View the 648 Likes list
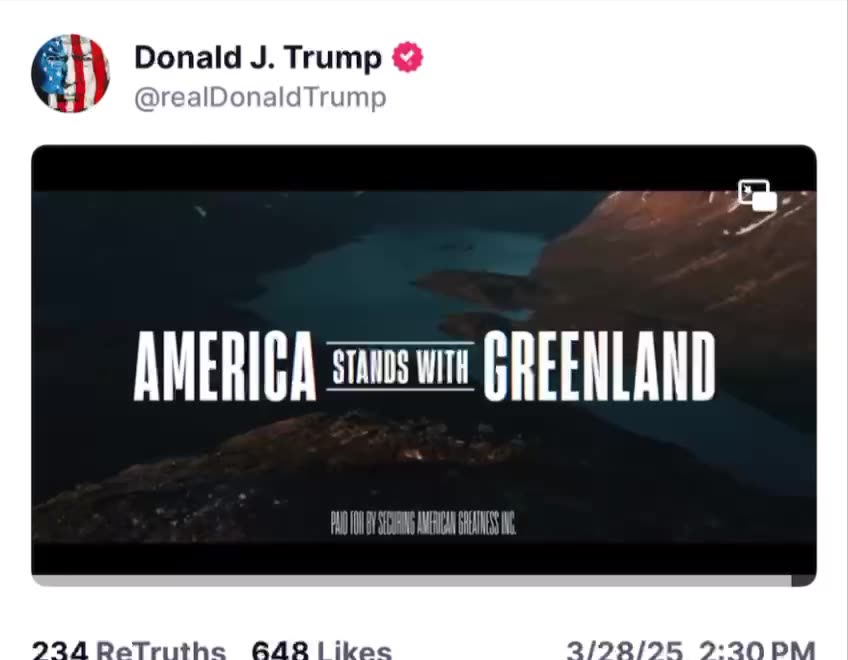The image size is (848, 660). [322, 650]
